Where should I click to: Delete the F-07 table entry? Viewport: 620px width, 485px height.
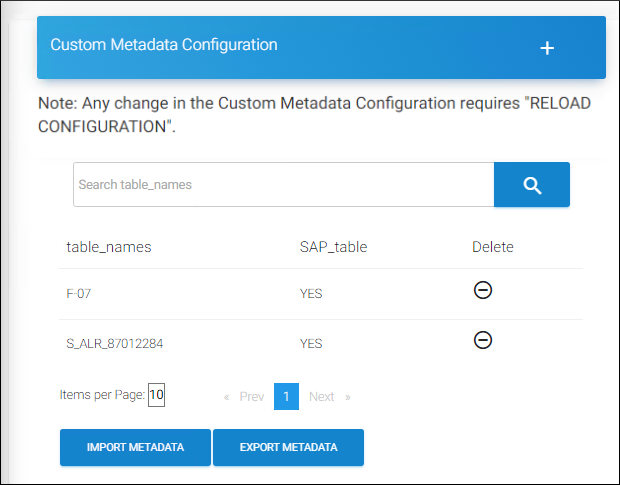click(x=482, y=290)
